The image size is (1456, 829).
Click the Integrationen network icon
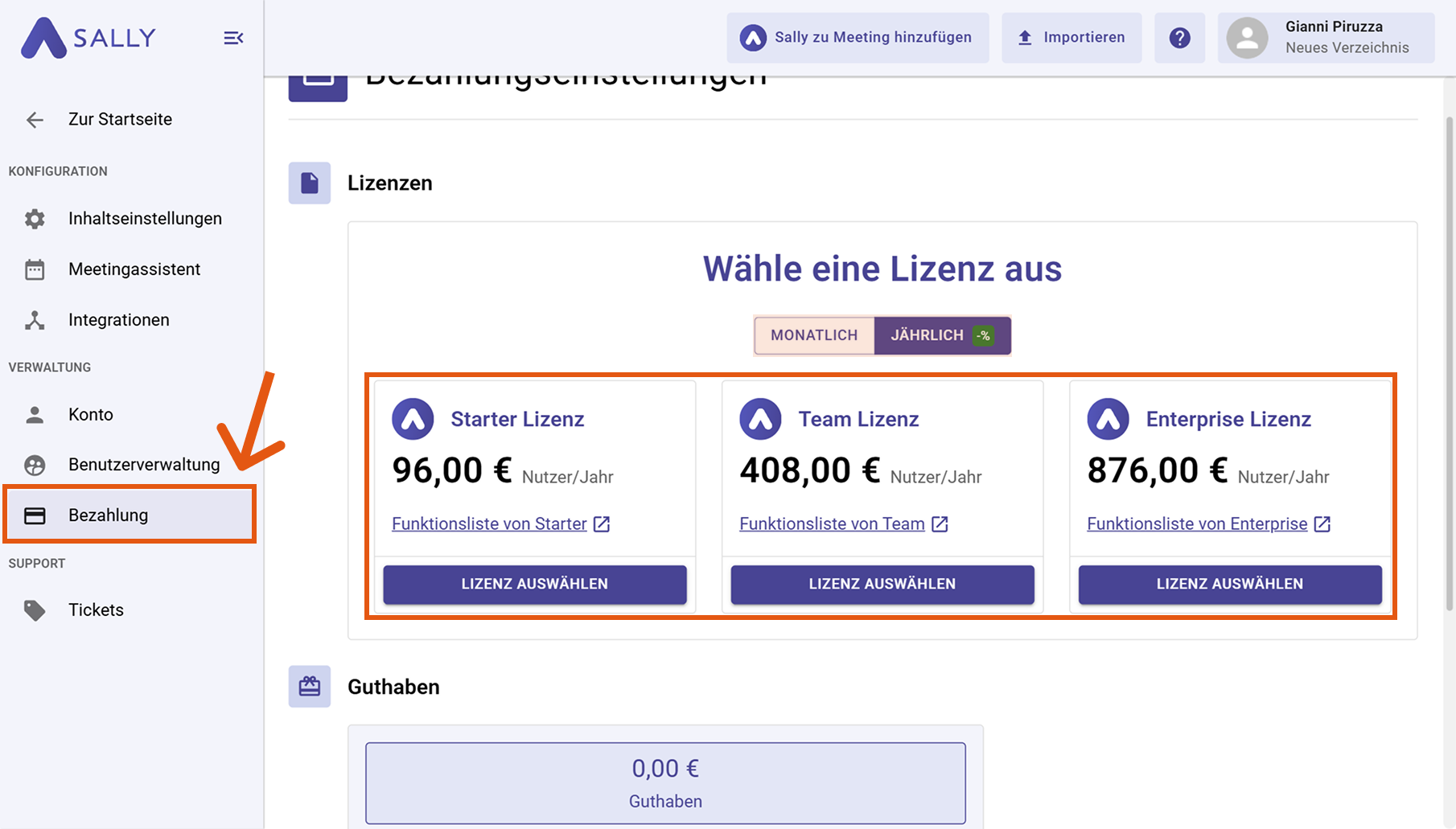click(x=35, y=320)
